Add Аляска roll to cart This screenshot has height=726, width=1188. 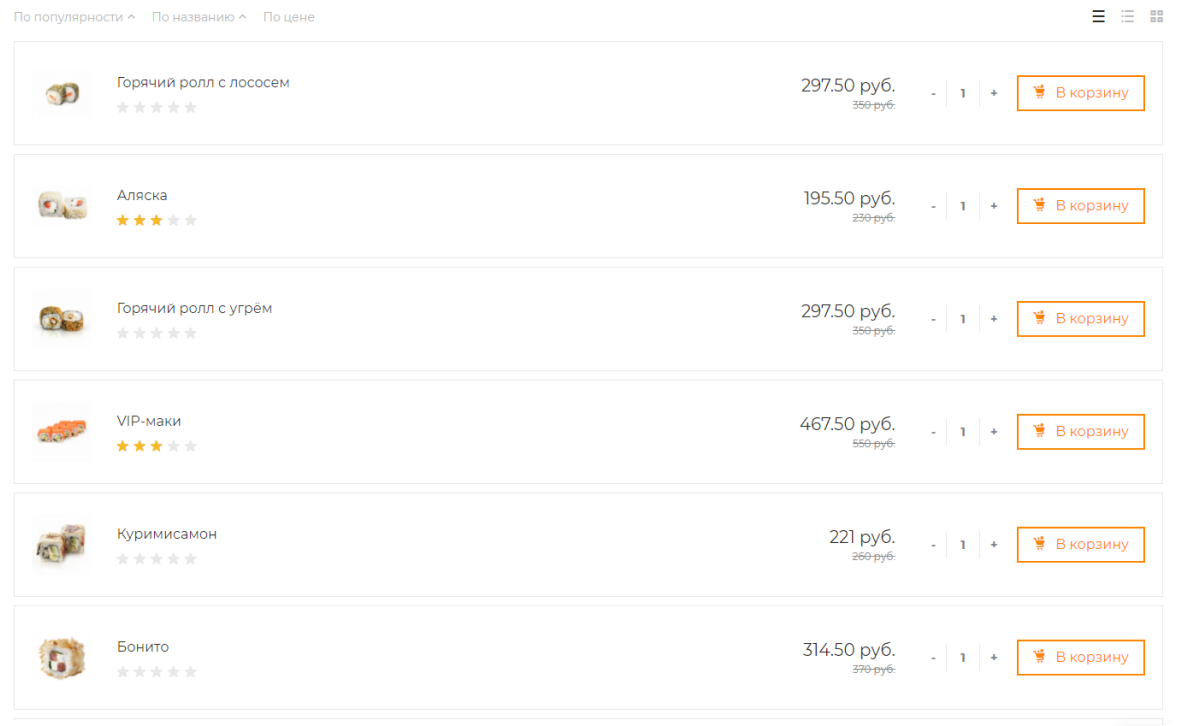(x=1080, y=206)
